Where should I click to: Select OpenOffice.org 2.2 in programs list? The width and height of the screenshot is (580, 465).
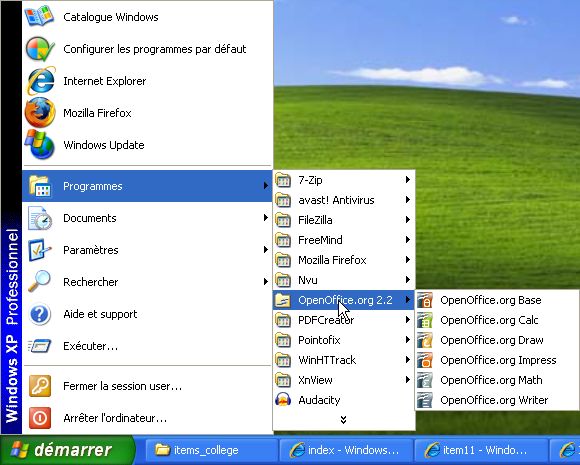point(344,300)
